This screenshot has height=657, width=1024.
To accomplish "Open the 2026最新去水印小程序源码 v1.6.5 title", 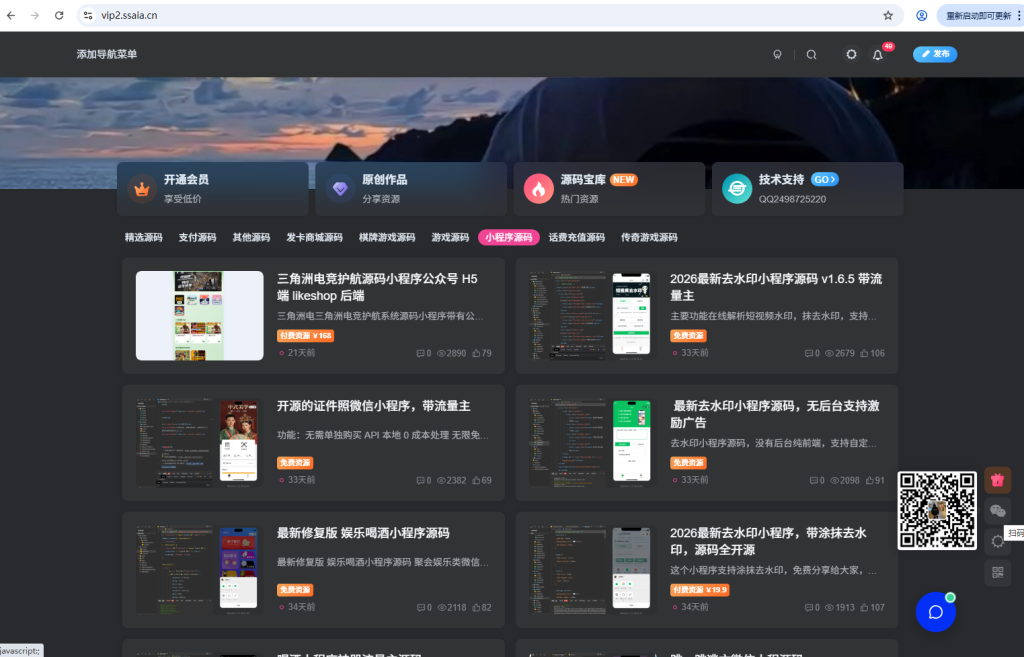I will point(776,287).
